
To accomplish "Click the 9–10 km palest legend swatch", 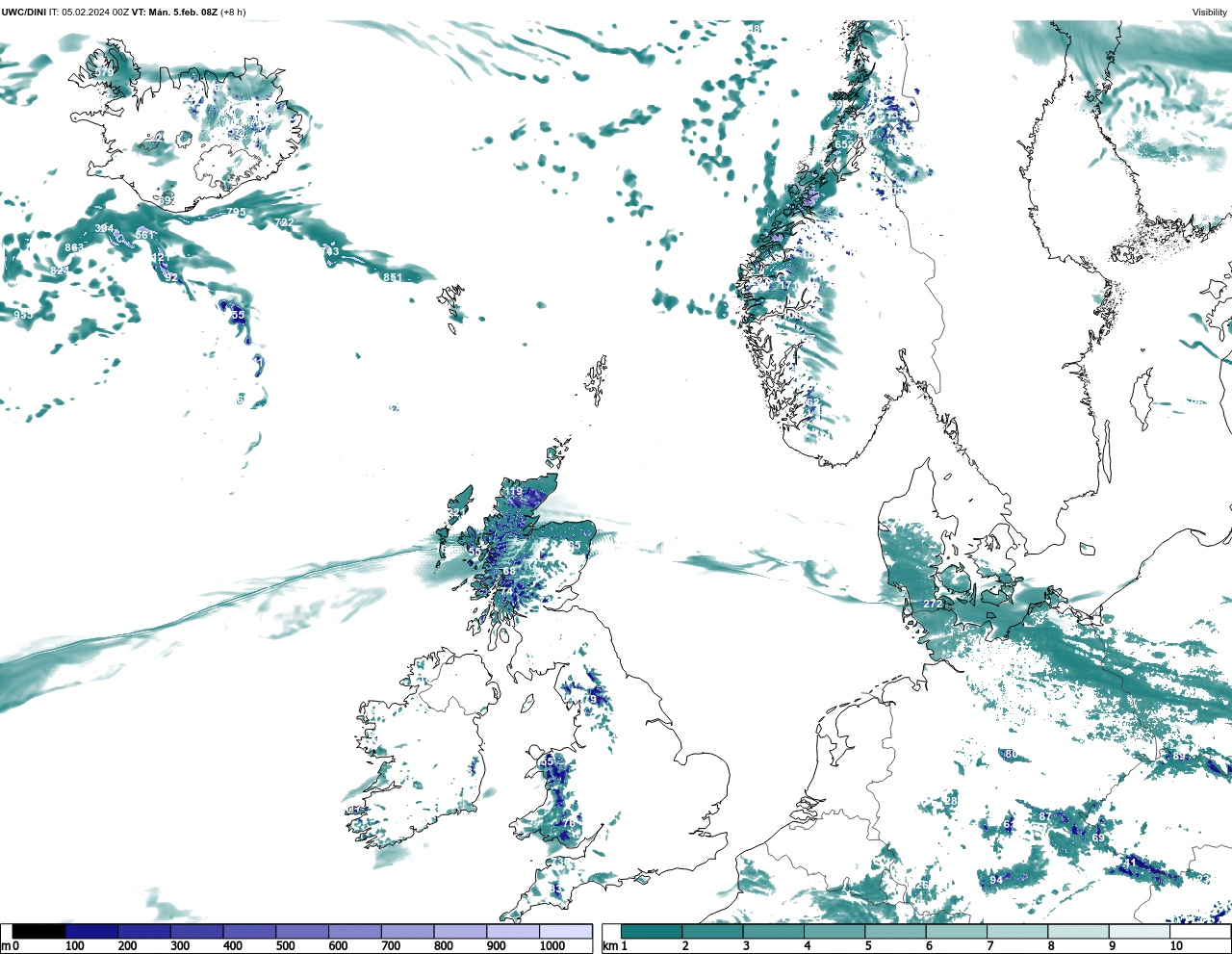I will click(1139, 932).
